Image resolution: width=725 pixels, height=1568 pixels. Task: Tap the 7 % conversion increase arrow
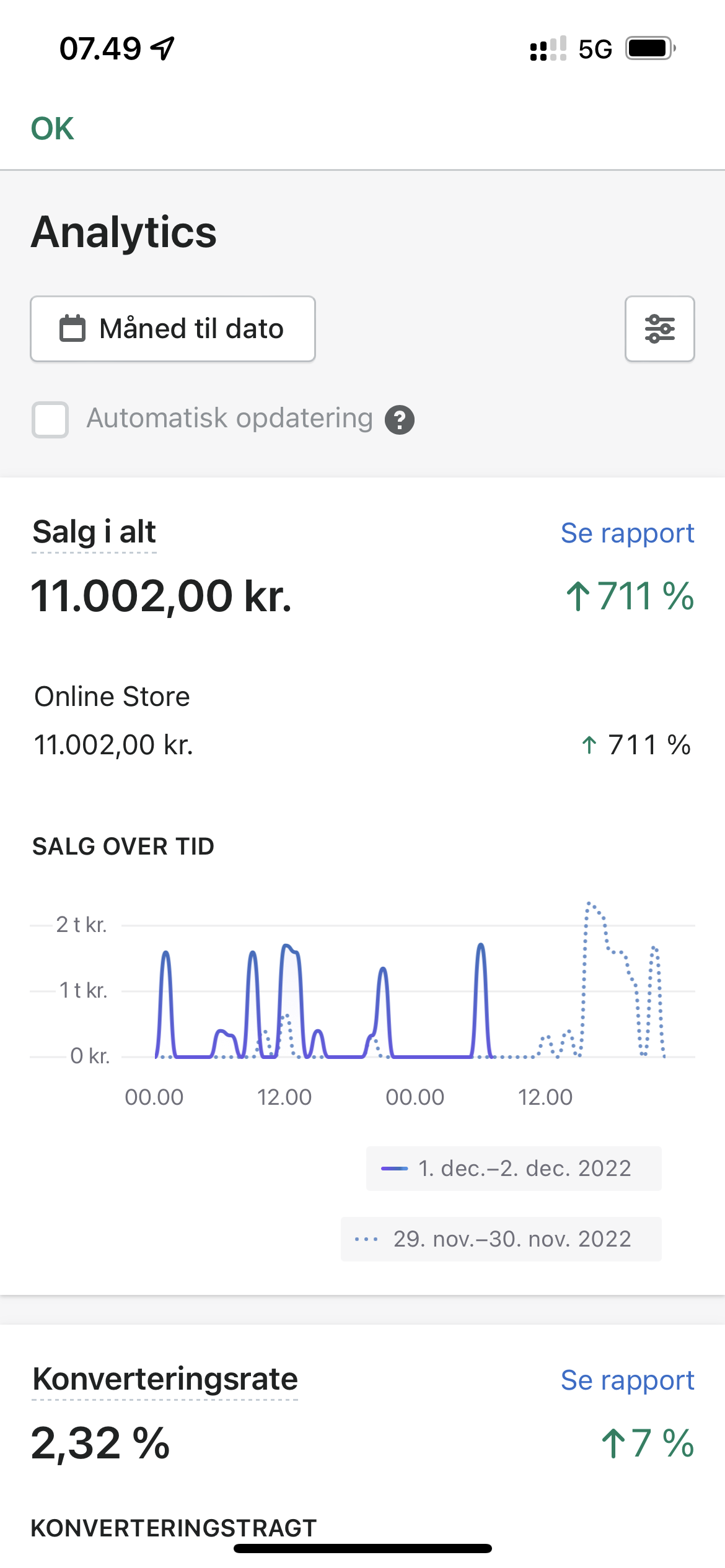tap(613, 1443)
